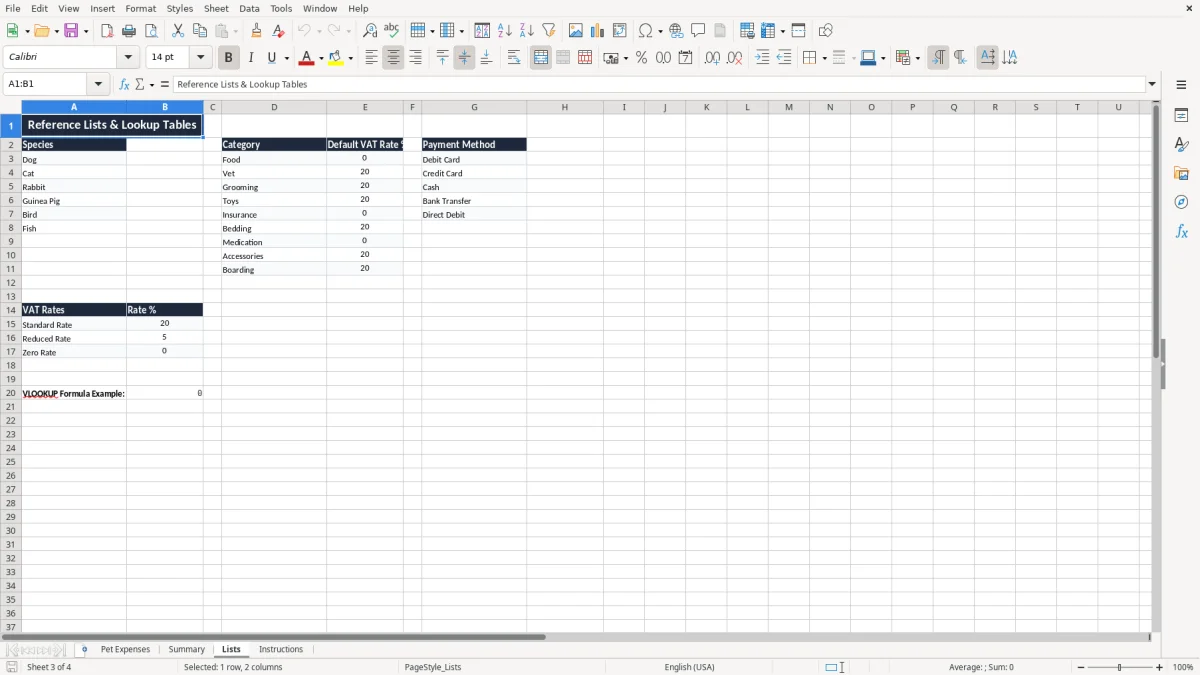Open Font Color dropdown arrow

321,58
